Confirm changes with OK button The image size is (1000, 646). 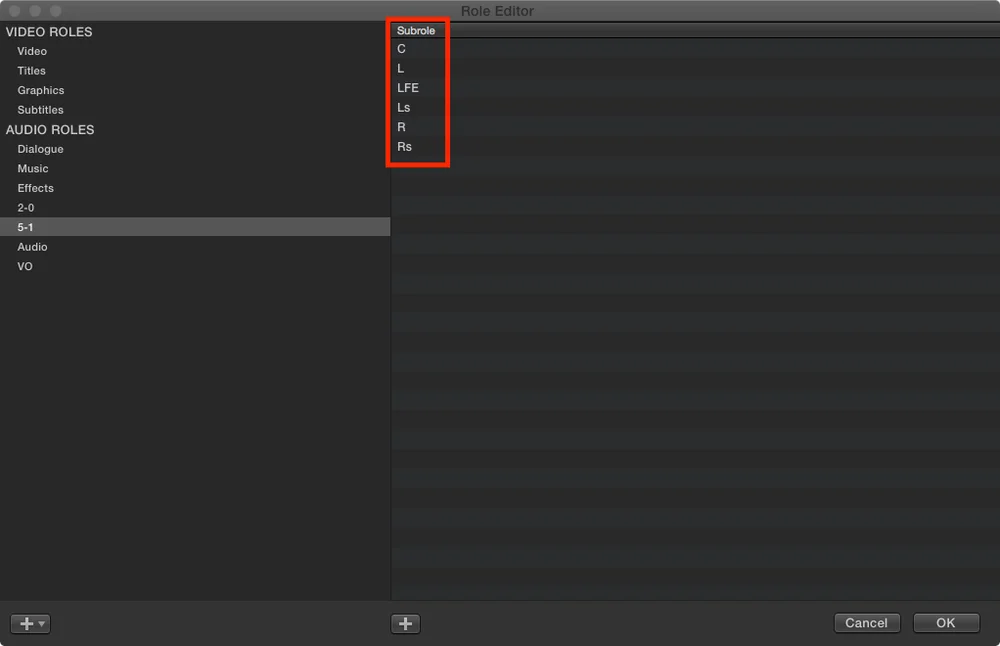pyautogui.click(x=946, y=622)
